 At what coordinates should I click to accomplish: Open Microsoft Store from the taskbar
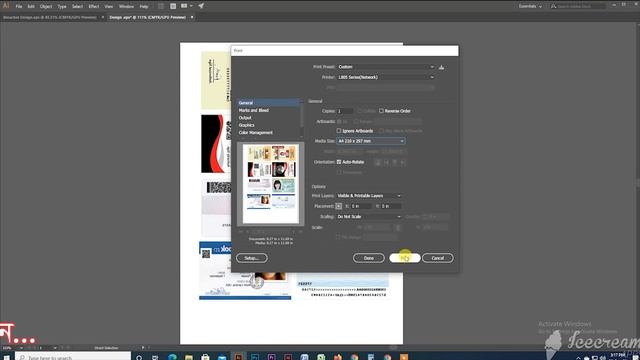coord(205,357)
